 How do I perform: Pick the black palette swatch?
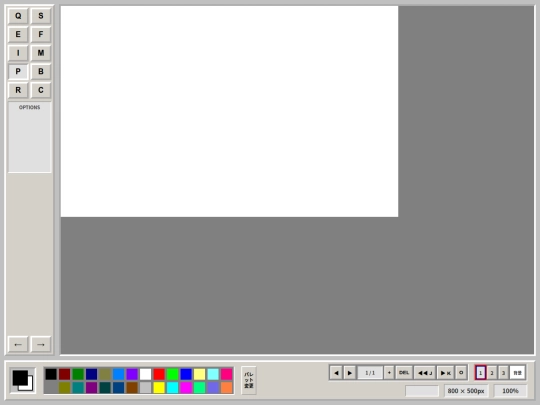click(51, 374)
